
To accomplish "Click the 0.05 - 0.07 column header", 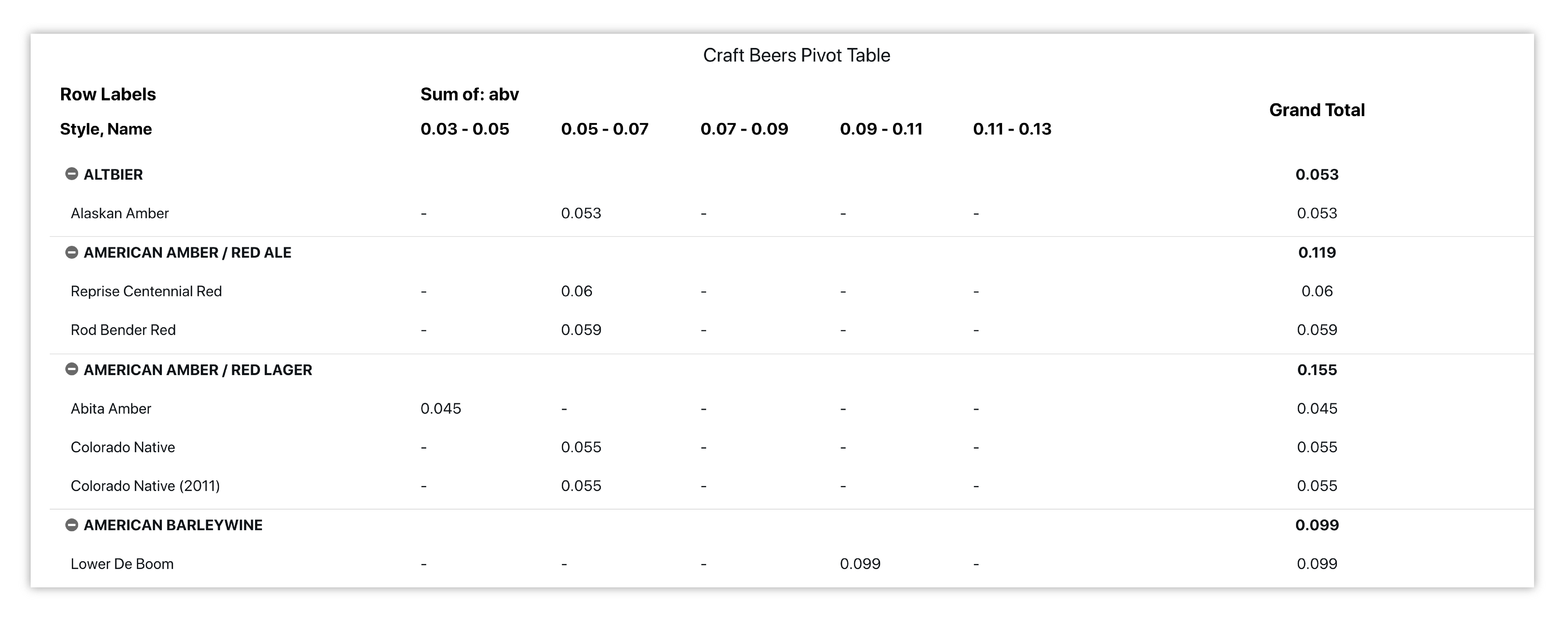I will click(x=605, y=129).
